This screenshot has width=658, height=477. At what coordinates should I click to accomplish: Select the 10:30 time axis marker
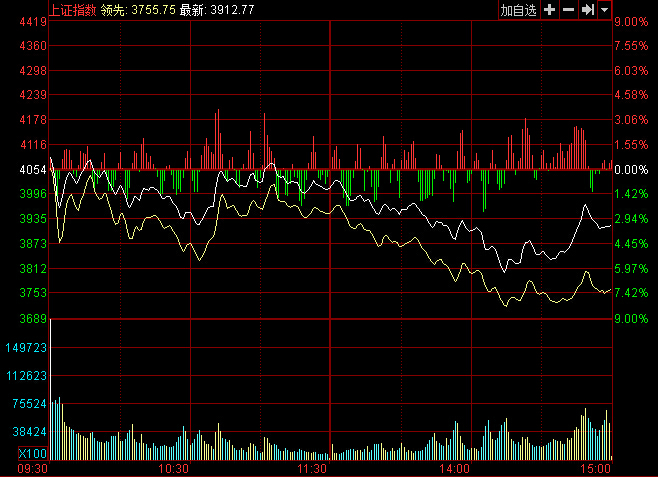point(175,468)
